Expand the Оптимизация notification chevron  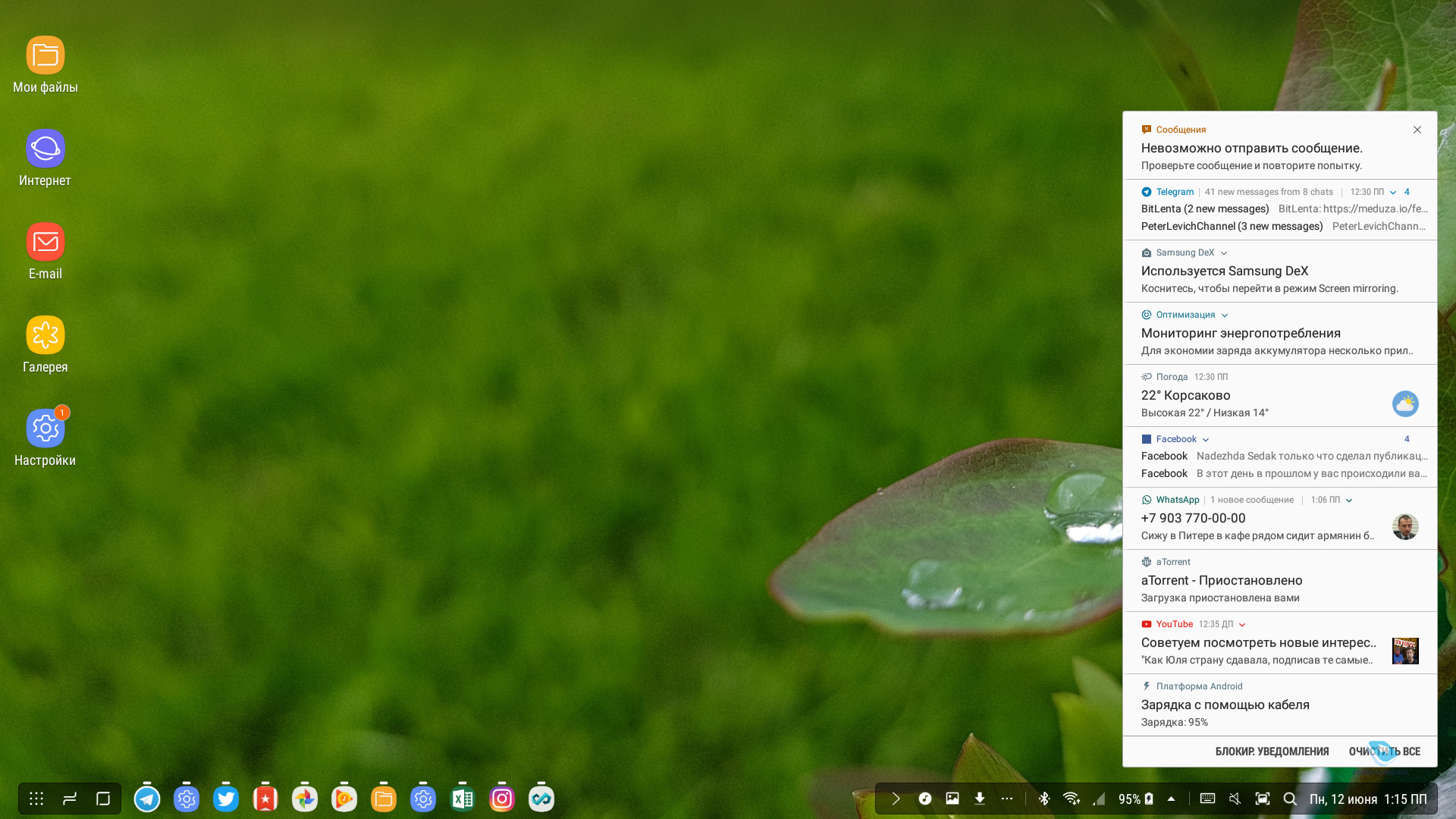[1225, 315]
